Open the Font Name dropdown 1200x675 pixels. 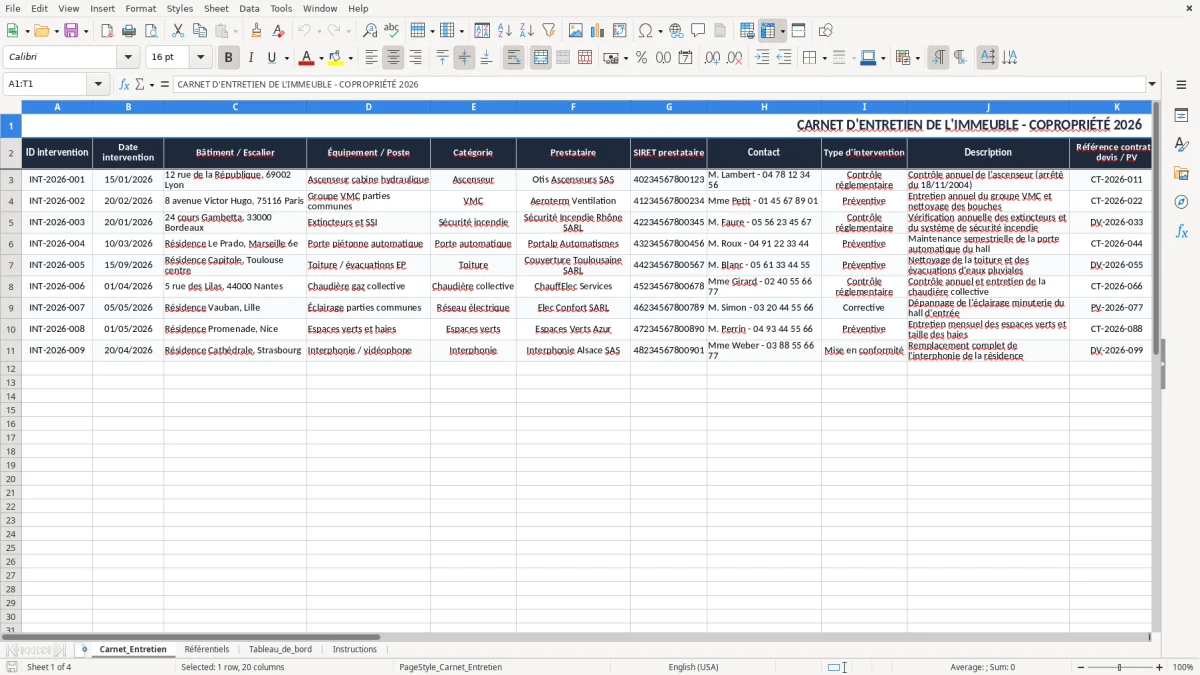pos(128,58)
